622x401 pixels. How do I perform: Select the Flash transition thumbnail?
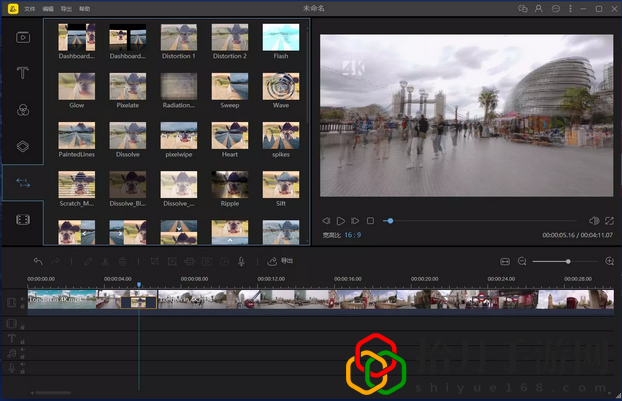(281, 37)
